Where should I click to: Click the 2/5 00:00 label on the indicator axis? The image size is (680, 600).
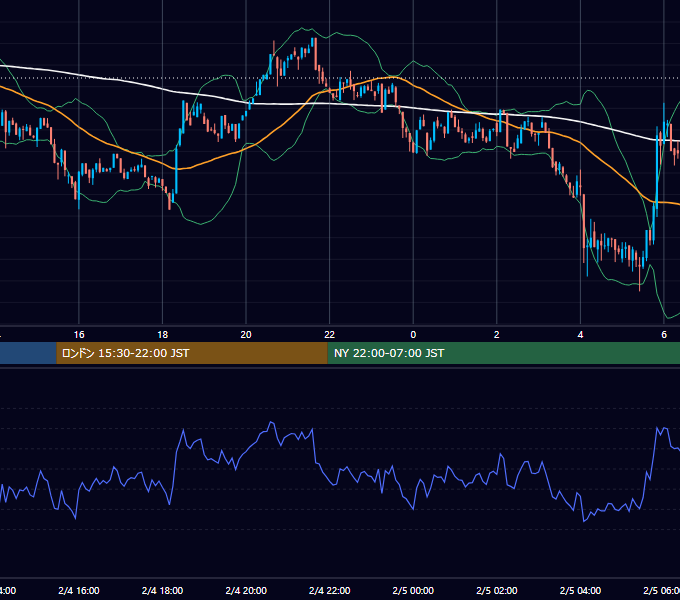point(413,590)
